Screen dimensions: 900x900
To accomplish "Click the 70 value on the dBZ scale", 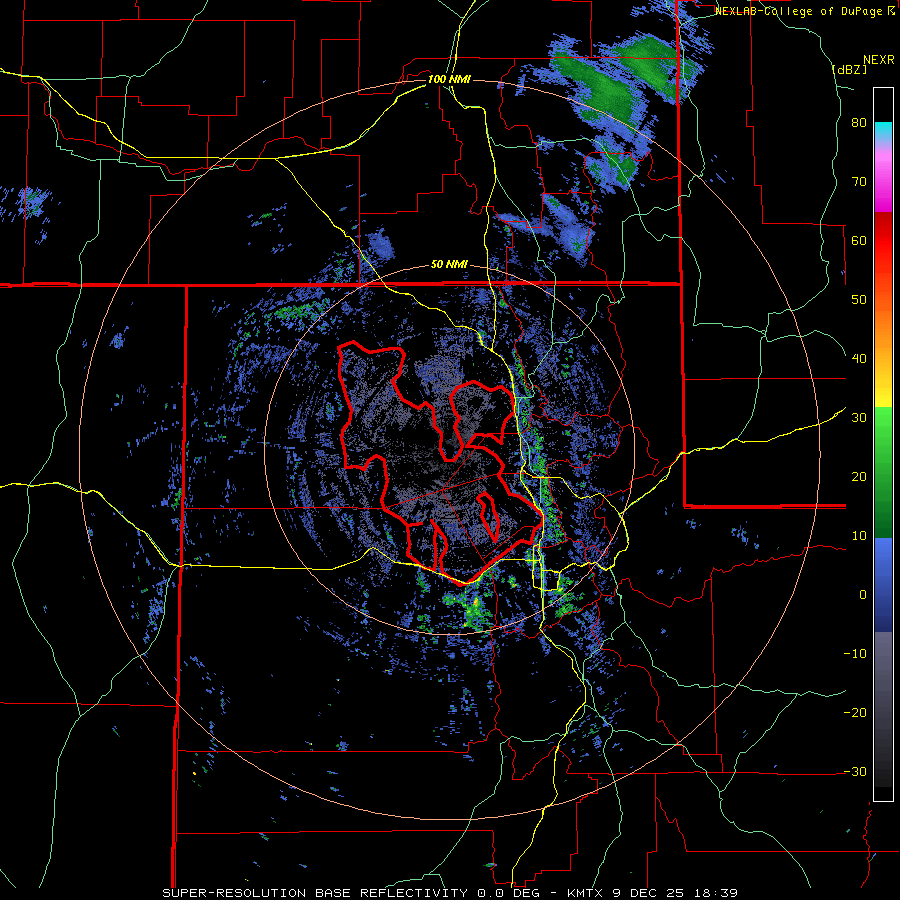I will 859,182.
